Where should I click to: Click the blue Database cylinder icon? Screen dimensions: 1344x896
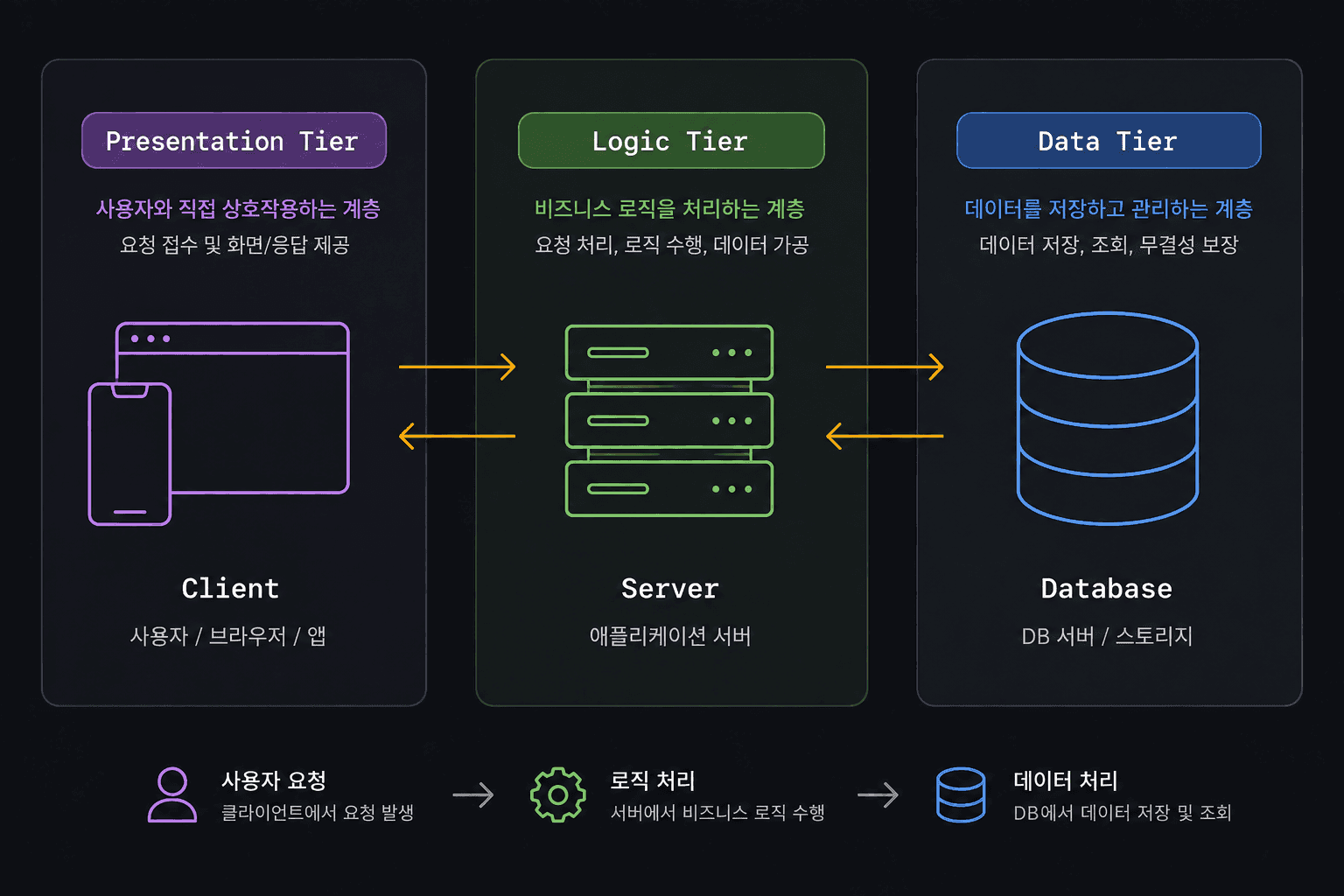1108,418
